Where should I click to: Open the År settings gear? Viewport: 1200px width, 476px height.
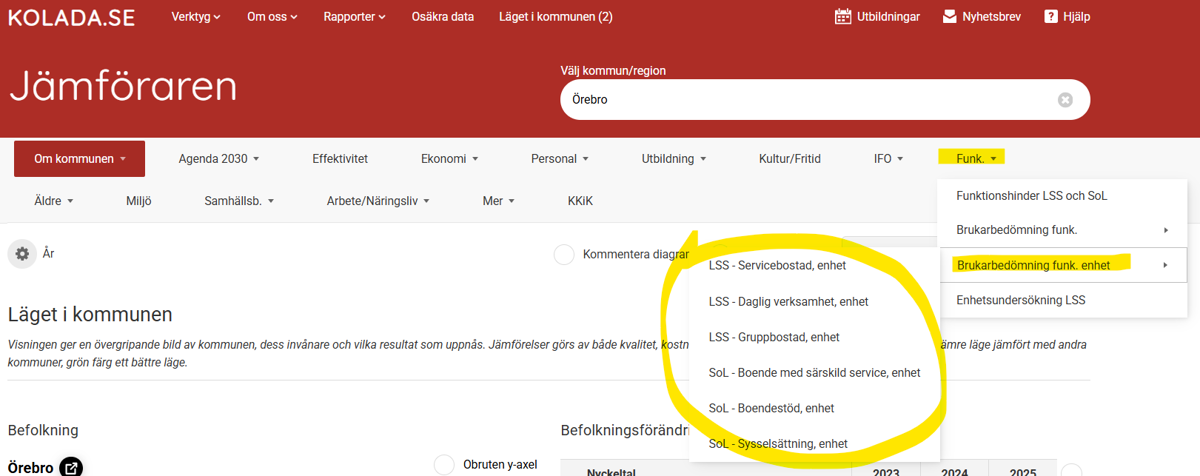click(22, 254)
